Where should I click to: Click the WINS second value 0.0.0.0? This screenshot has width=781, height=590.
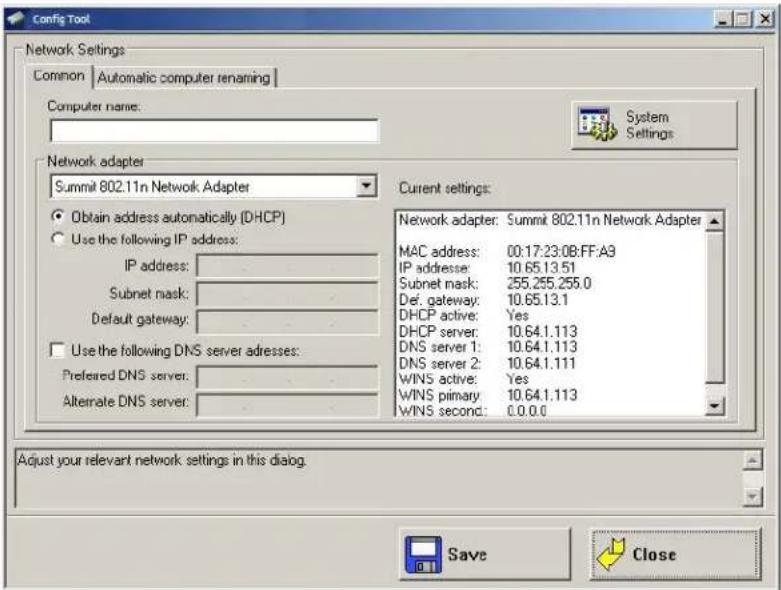point(526,411)
